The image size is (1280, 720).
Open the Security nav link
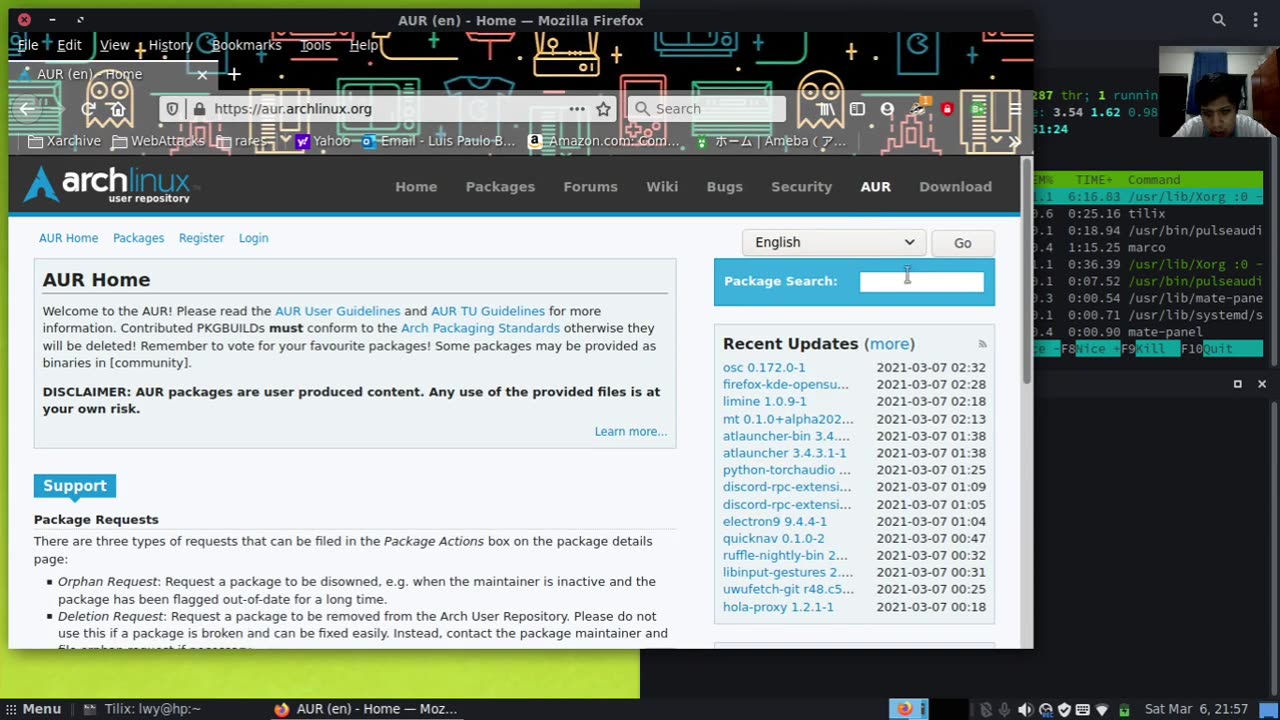click(x=801, y=187)
